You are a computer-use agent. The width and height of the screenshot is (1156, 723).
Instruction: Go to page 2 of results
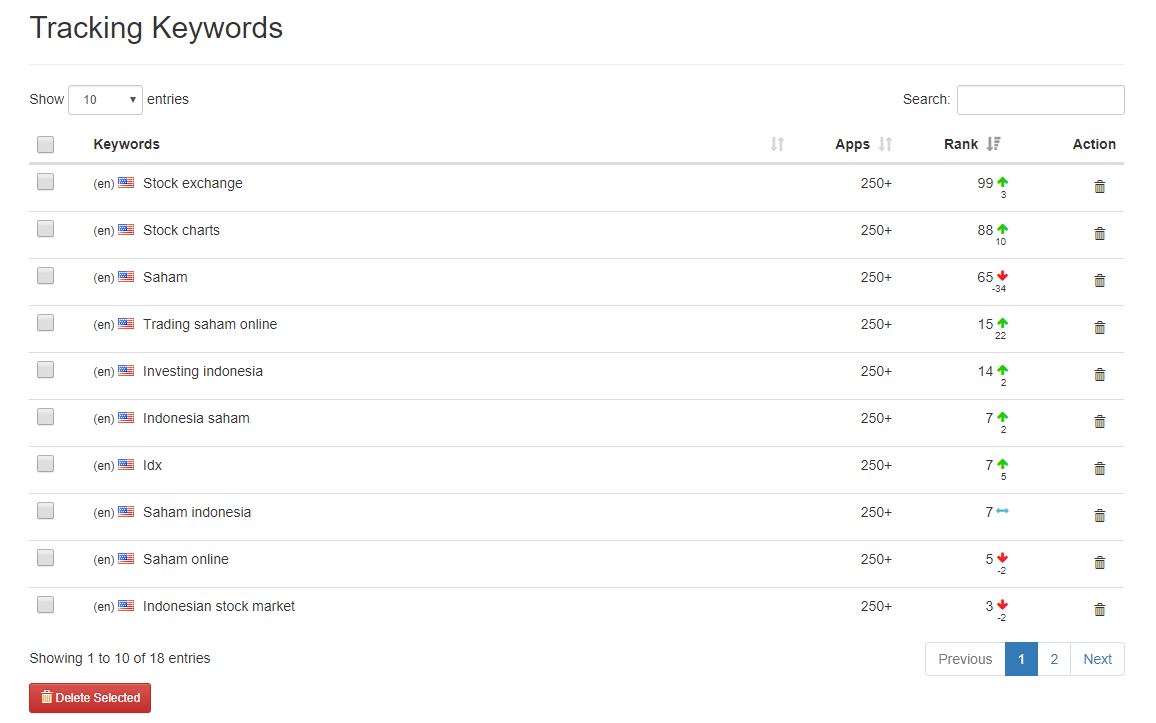pyautogui.click(x=1054, y=659)
